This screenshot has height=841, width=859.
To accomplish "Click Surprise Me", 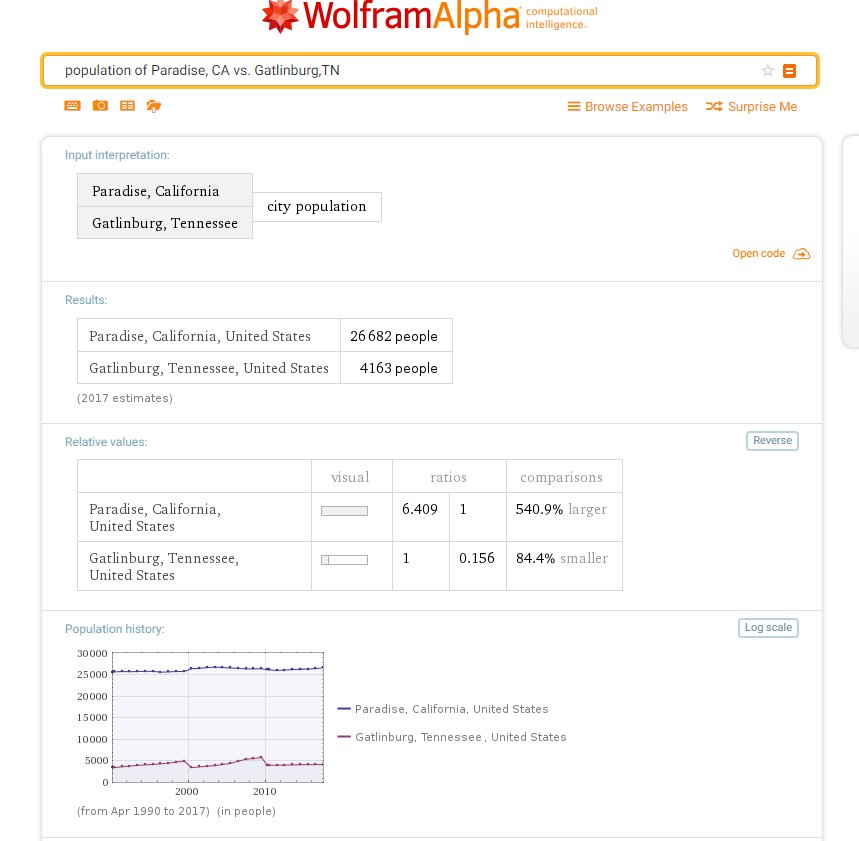I will point(751,106).
